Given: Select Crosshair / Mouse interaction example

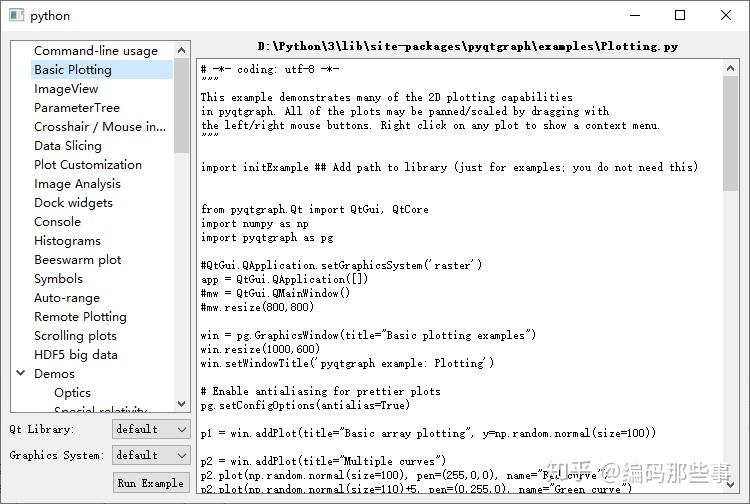Looking at the screenshot, I should 100,127.
